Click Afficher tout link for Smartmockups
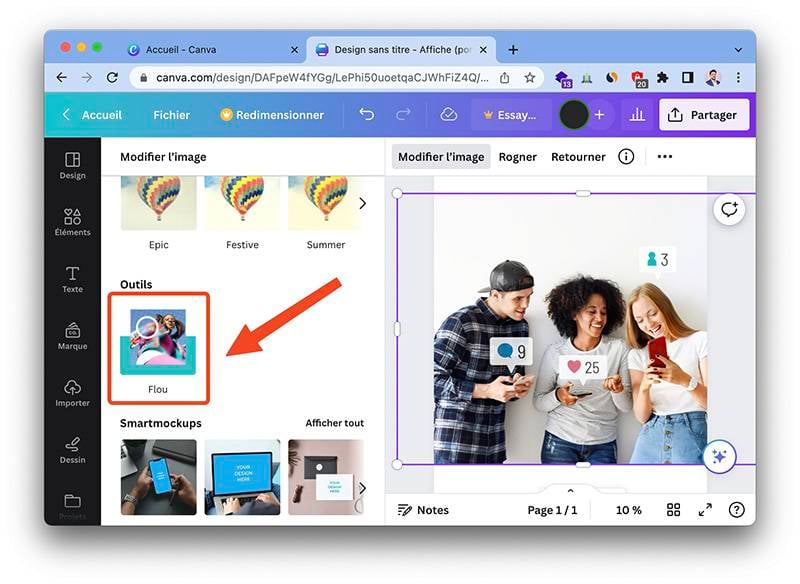Viewport: 800px width, 584px height. (335, 423)
